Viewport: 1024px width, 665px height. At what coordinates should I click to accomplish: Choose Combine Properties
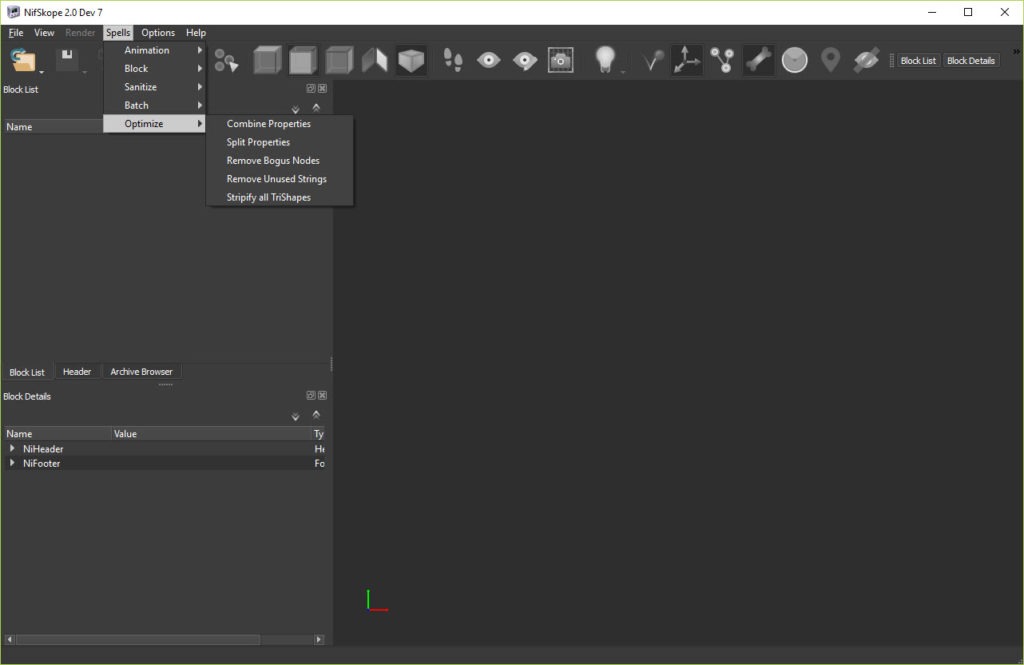(280, 123)
